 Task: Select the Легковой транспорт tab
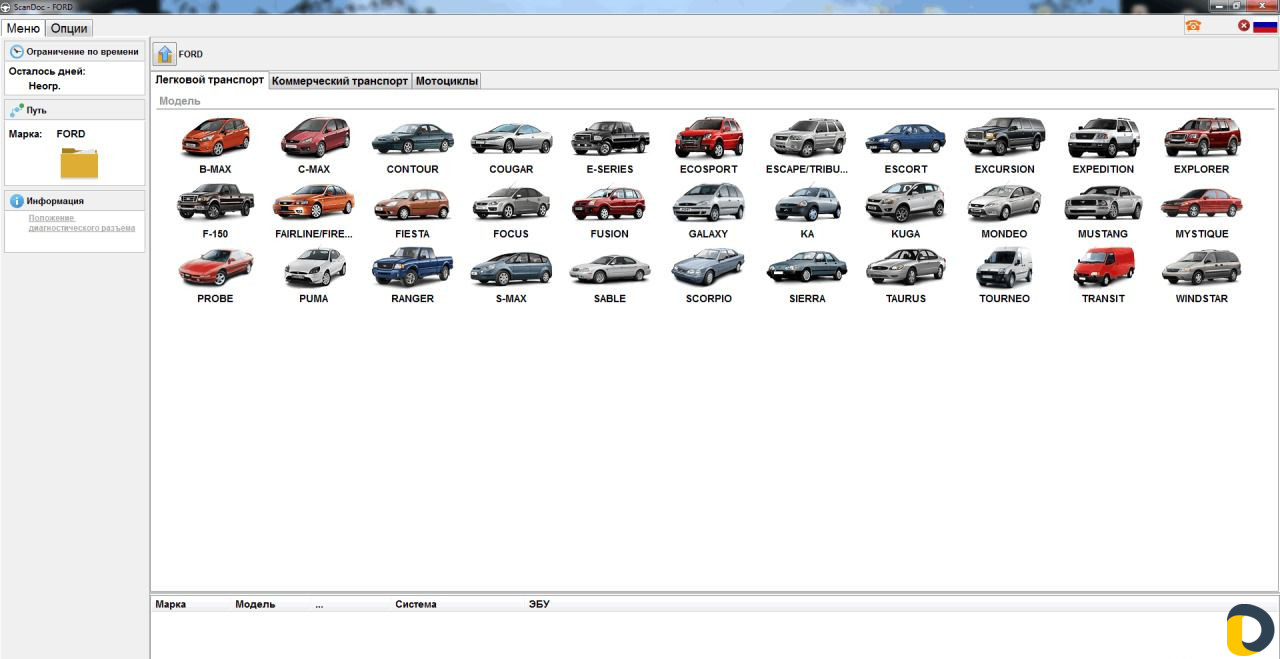pos(210,80)
